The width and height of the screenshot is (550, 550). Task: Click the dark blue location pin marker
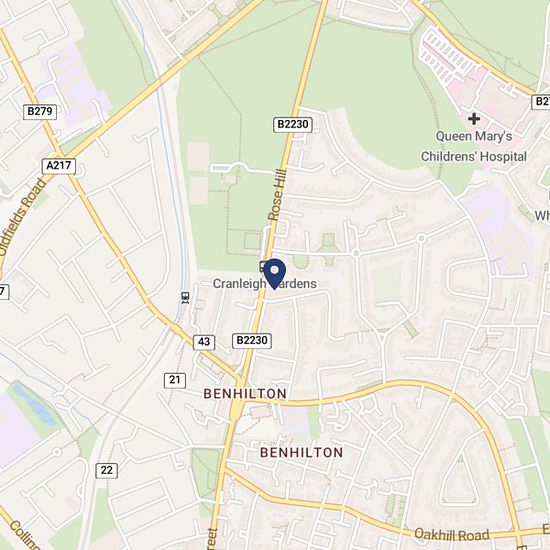click(x=275, y=274)
